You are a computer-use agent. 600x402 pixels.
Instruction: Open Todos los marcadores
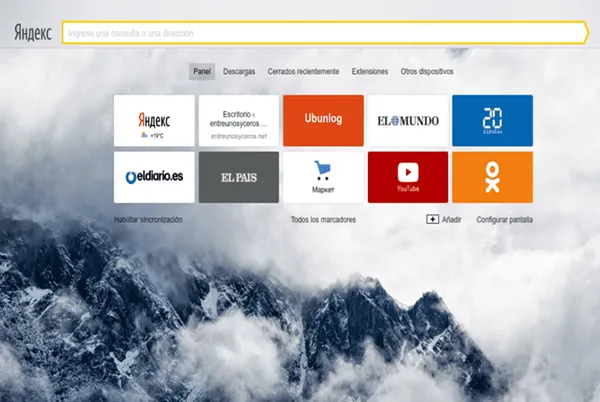pos(323,219)
